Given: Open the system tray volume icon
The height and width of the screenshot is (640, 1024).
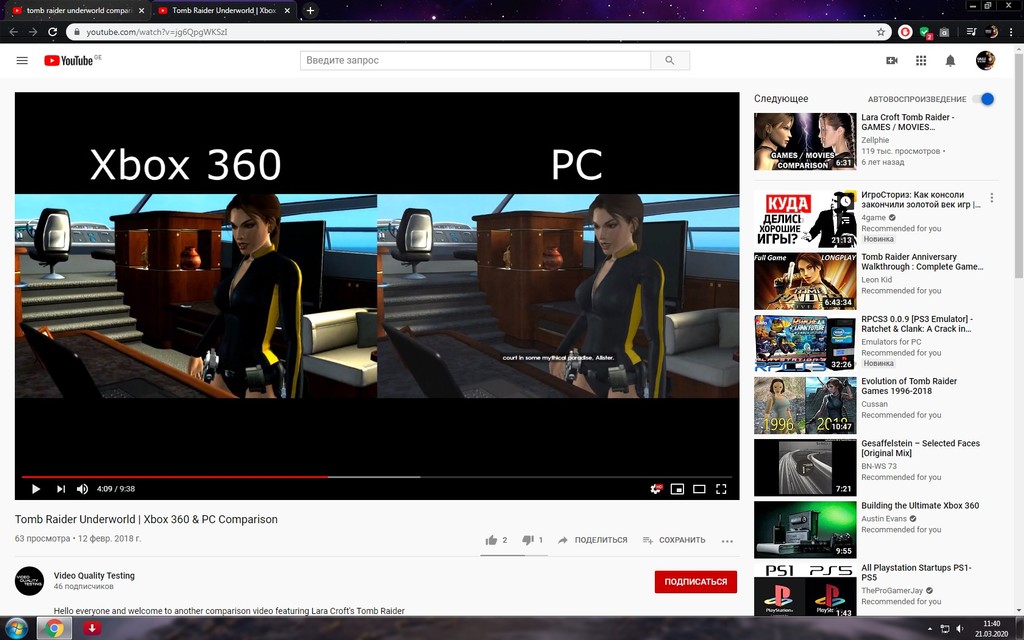Looking at the screenshot, I should coord(960,628).
